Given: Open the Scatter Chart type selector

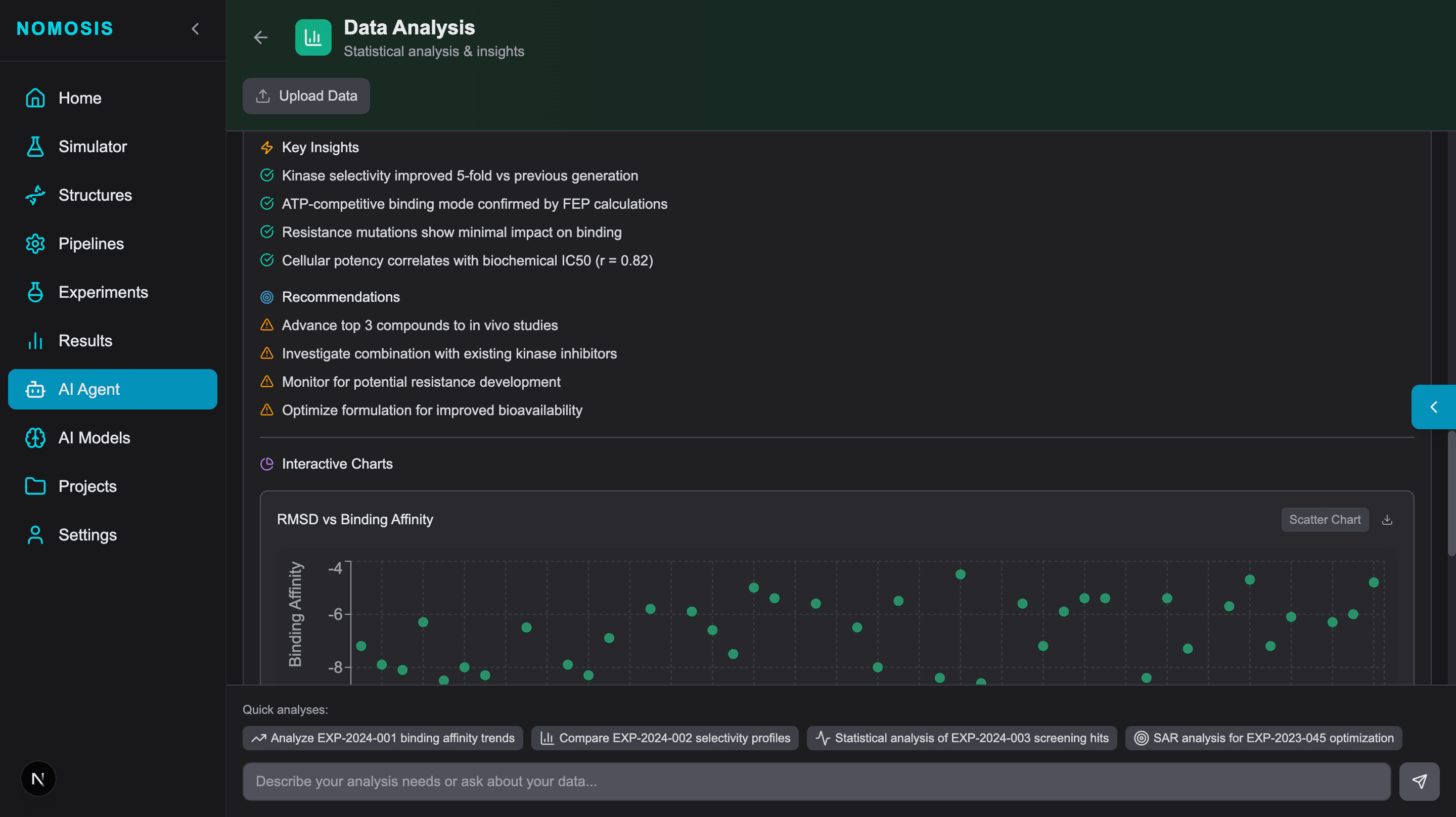Looking at the screenshot, I should point(1325,519).
